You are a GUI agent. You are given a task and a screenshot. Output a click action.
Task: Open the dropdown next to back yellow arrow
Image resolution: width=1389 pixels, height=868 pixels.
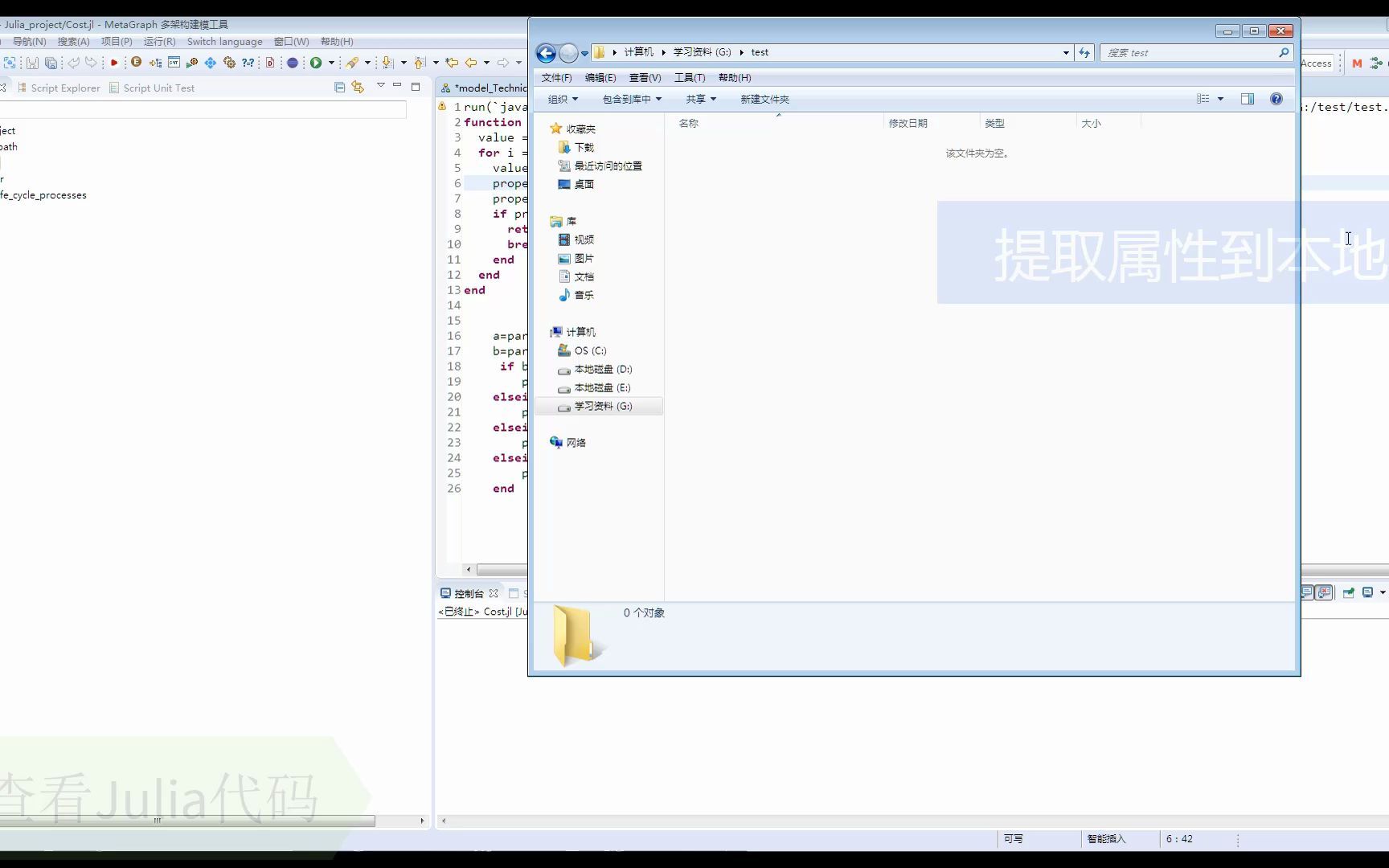487,63
